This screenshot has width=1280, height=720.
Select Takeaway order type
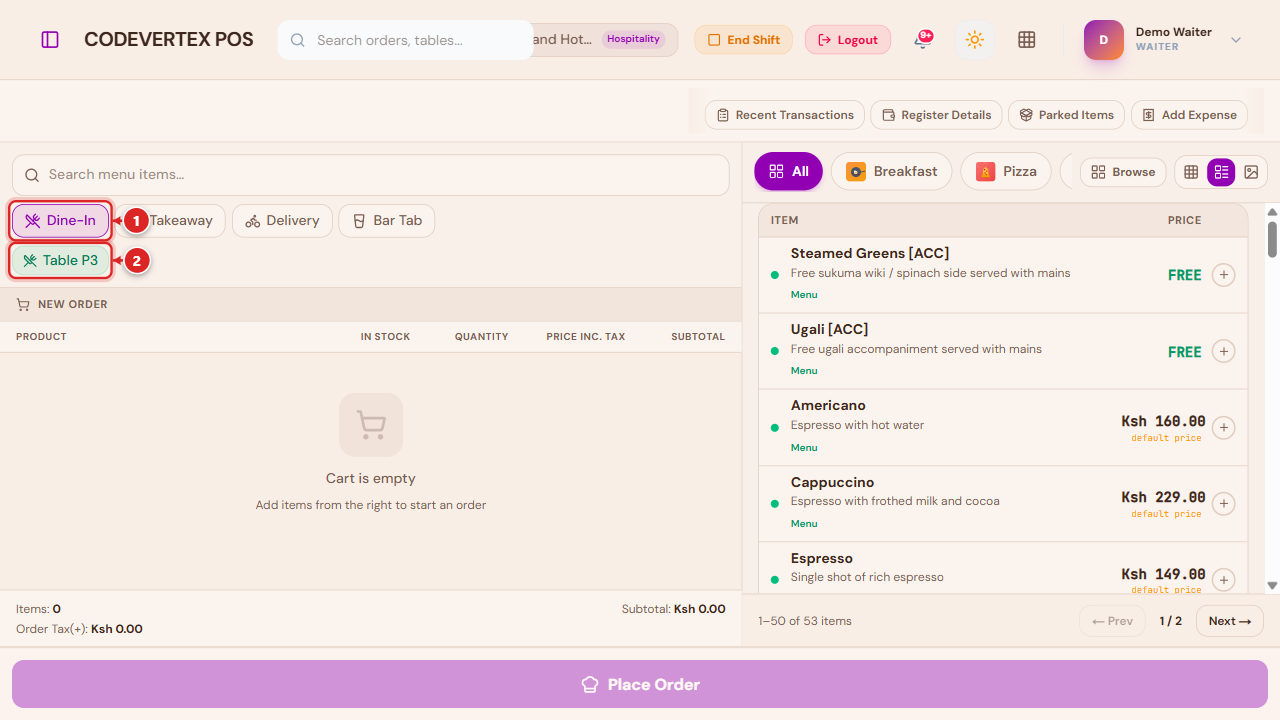(170, 221)
